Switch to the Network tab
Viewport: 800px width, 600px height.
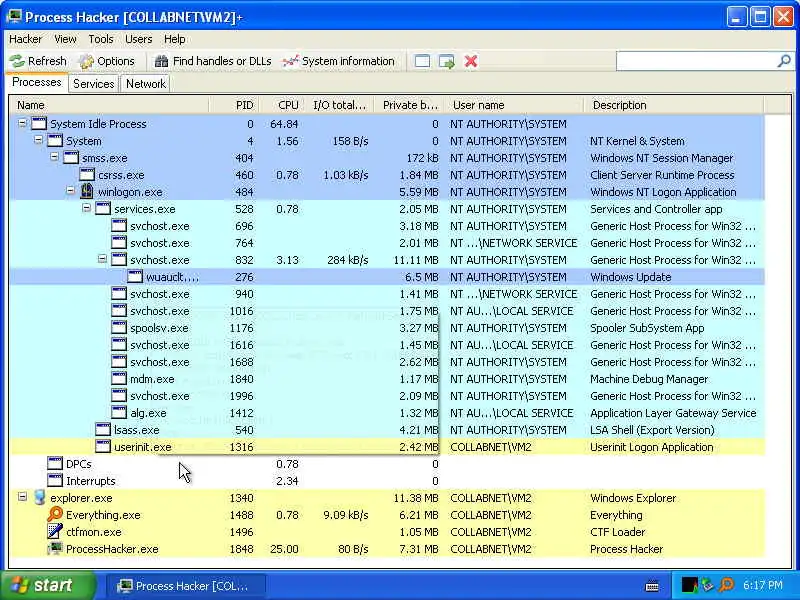(146, 84)
